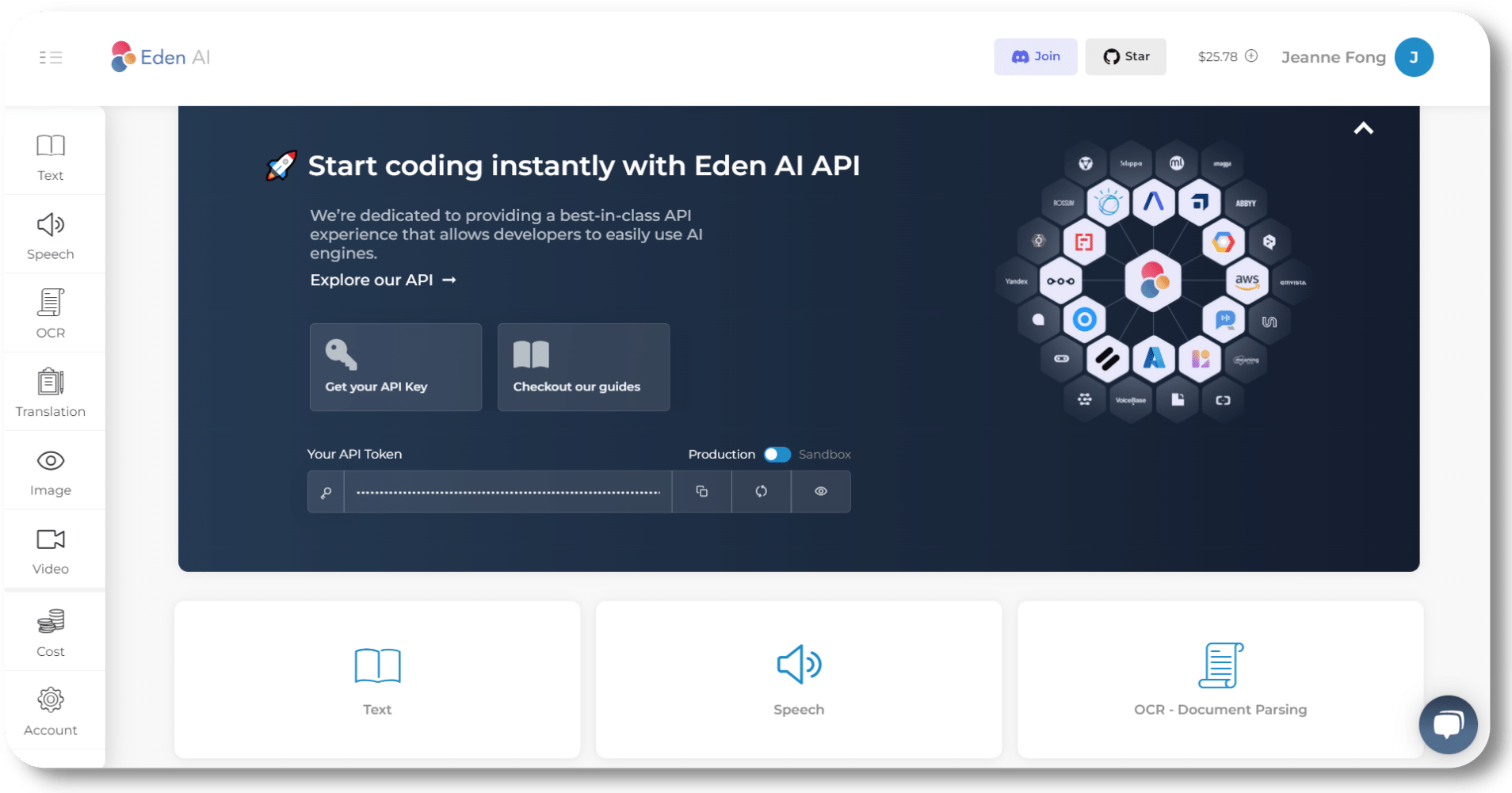The image size is (1512, 793).
Task: Open Video features in the sidebar
Action: [x=51, y=550]
